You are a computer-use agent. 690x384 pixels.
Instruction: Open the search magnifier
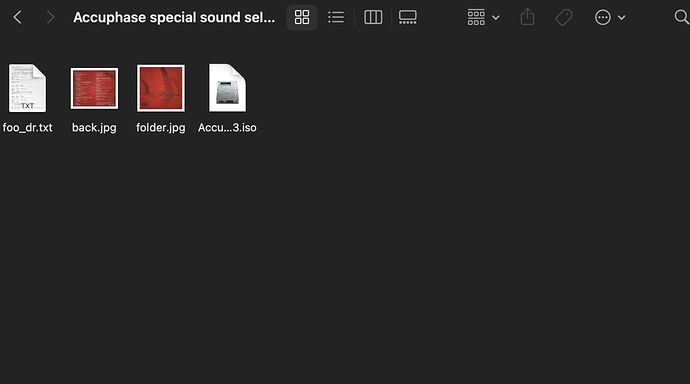681,18
